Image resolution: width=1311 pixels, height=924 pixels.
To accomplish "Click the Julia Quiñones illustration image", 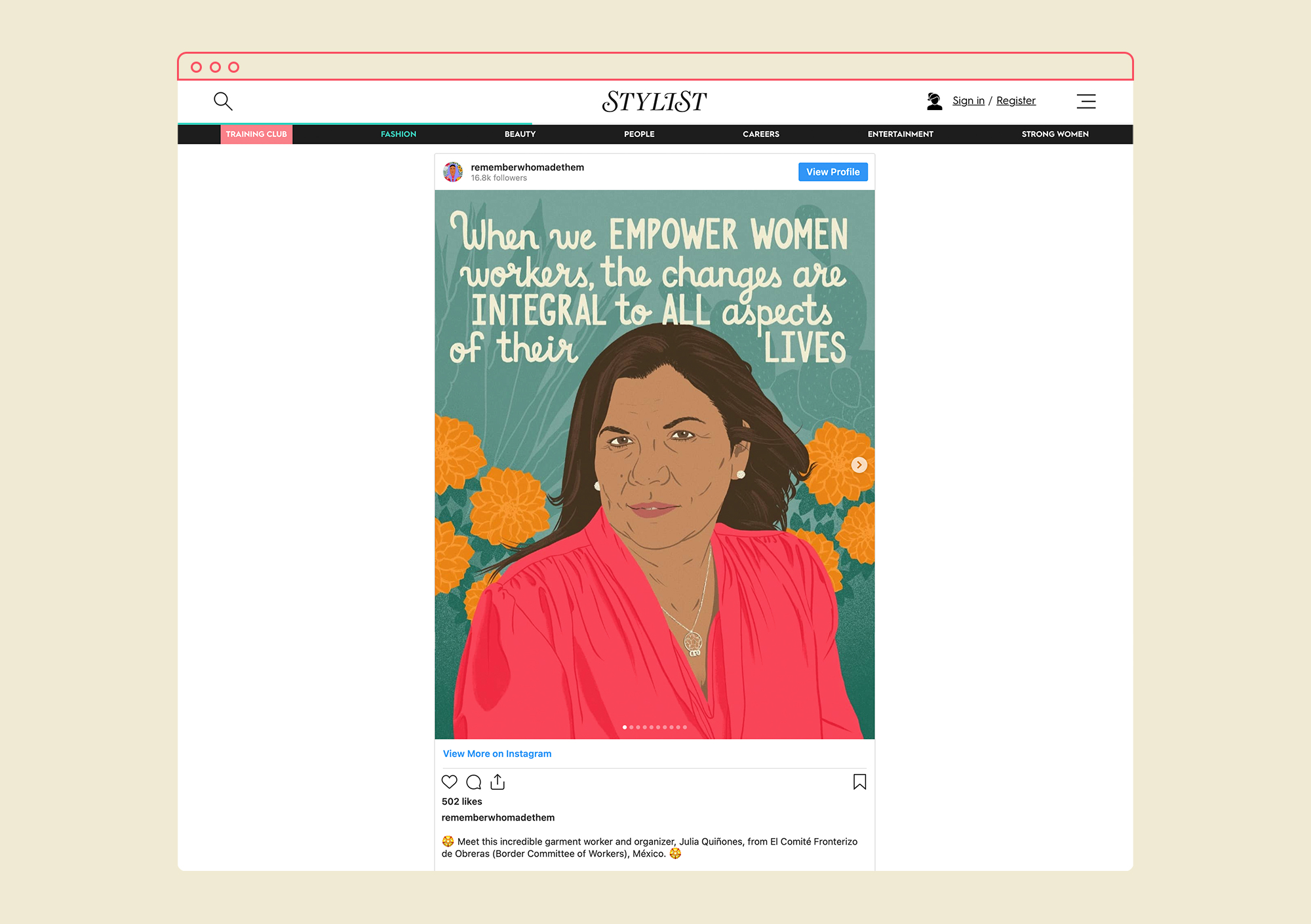I will 654,465.
